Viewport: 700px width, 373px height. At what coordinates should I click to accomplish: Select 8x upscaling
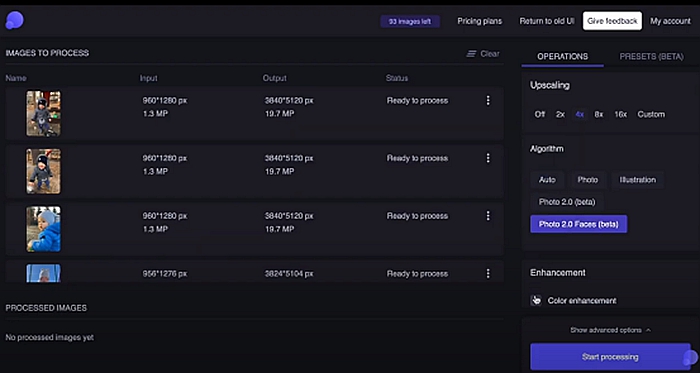(x=599, y=114)
